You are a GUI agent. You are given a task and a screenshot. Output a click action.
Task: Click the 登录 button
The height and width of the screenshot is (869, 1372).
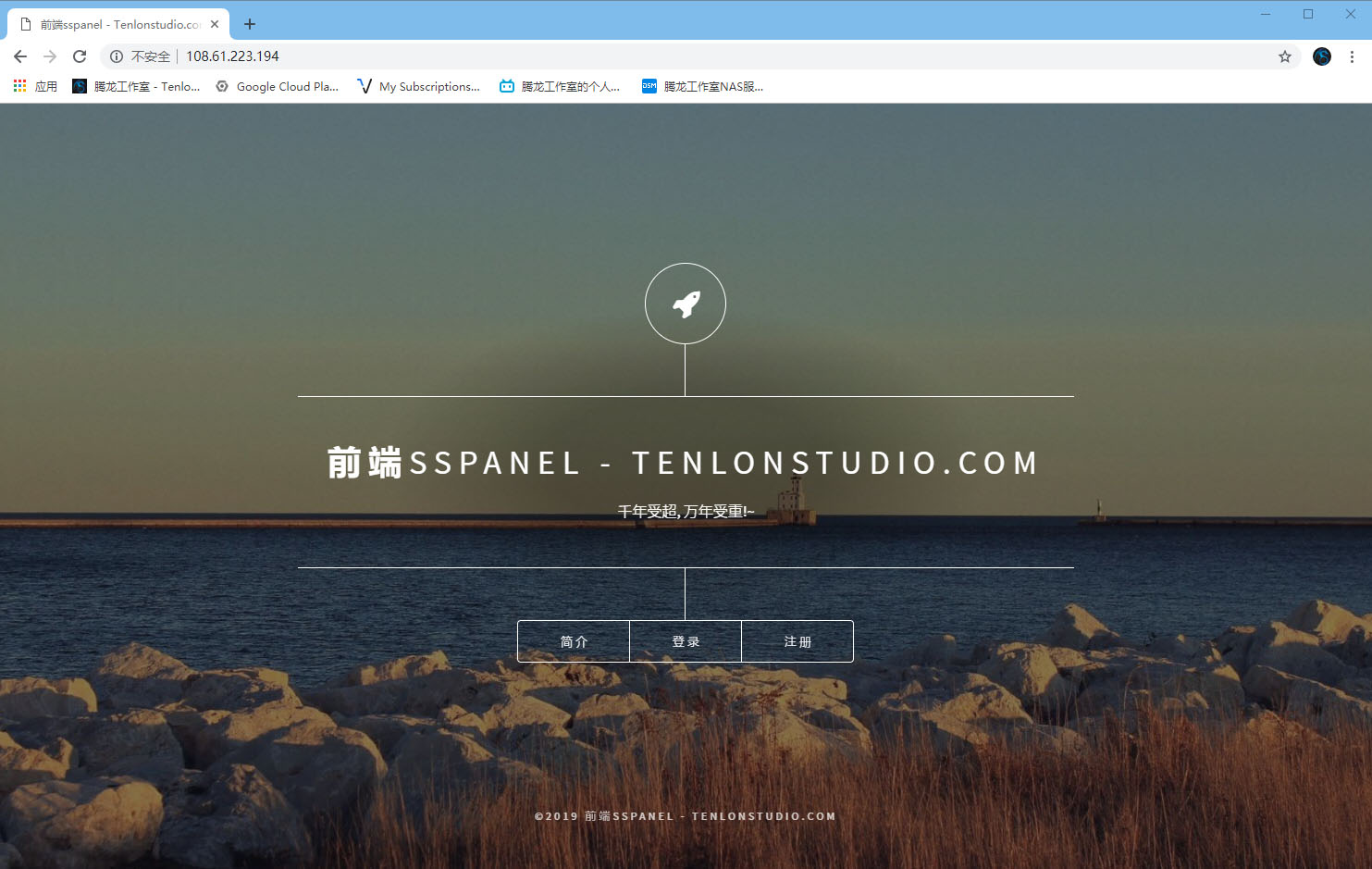tap(686, 641)
